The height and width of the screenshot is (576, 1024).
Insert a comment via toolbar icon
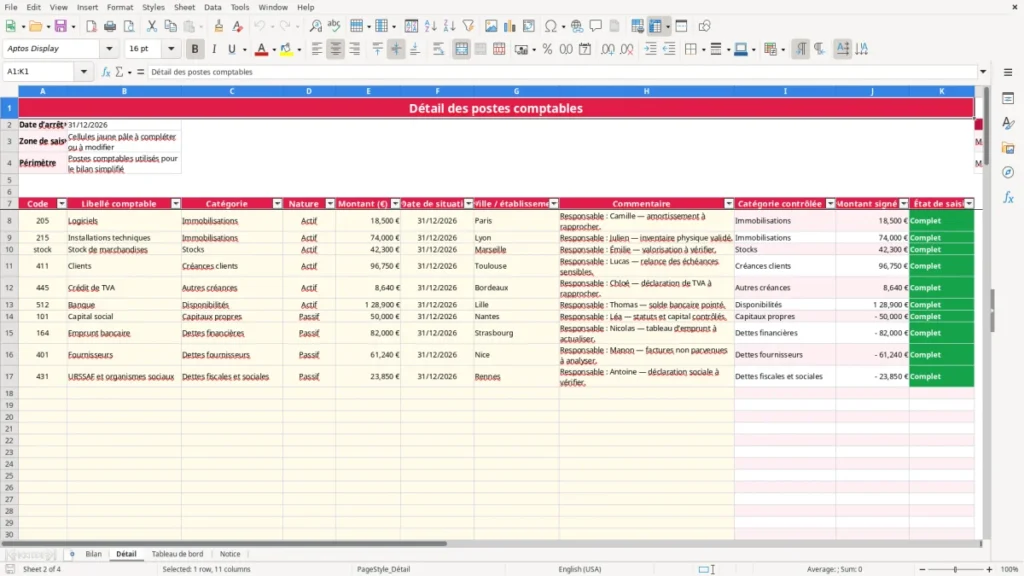tap(596, 26)
